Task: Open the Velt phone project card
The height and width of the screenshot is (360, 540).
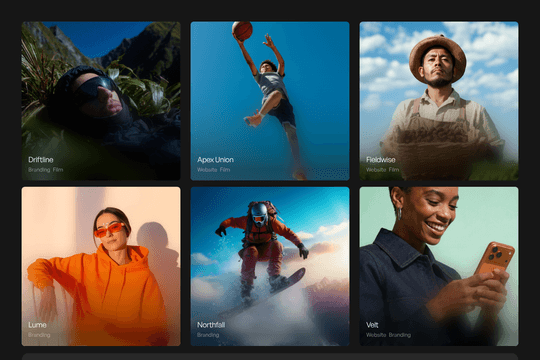Action: pos(439,266)
